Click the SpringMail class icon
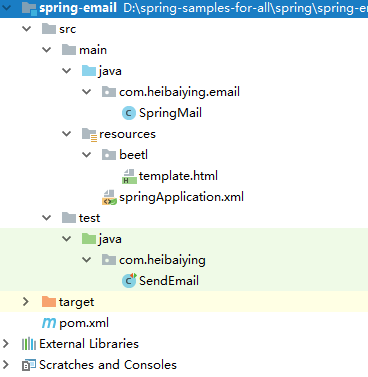Viewport: 368px width, 377px height. (129, 113)
